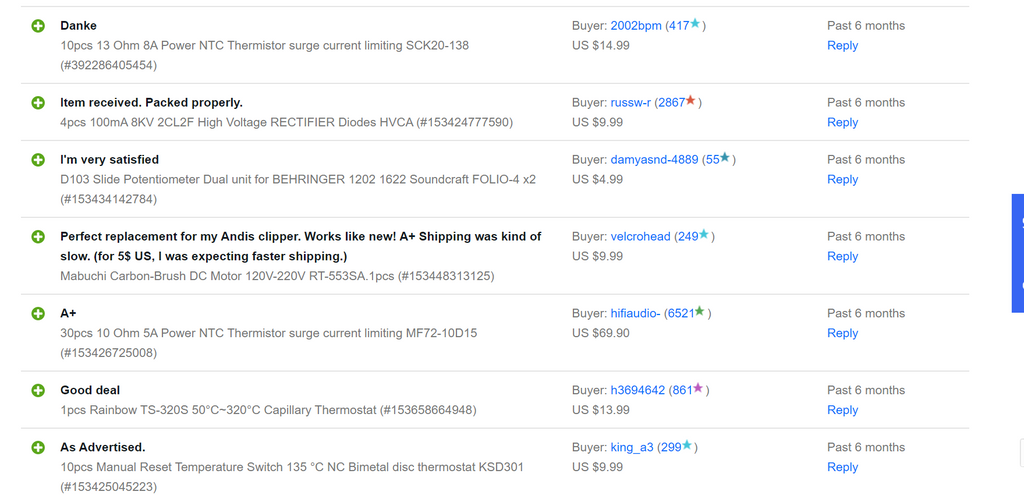Click the green plus icon beside "A+" feedback
Viewport: 1024px width, 495px height.
pos(38,314)
